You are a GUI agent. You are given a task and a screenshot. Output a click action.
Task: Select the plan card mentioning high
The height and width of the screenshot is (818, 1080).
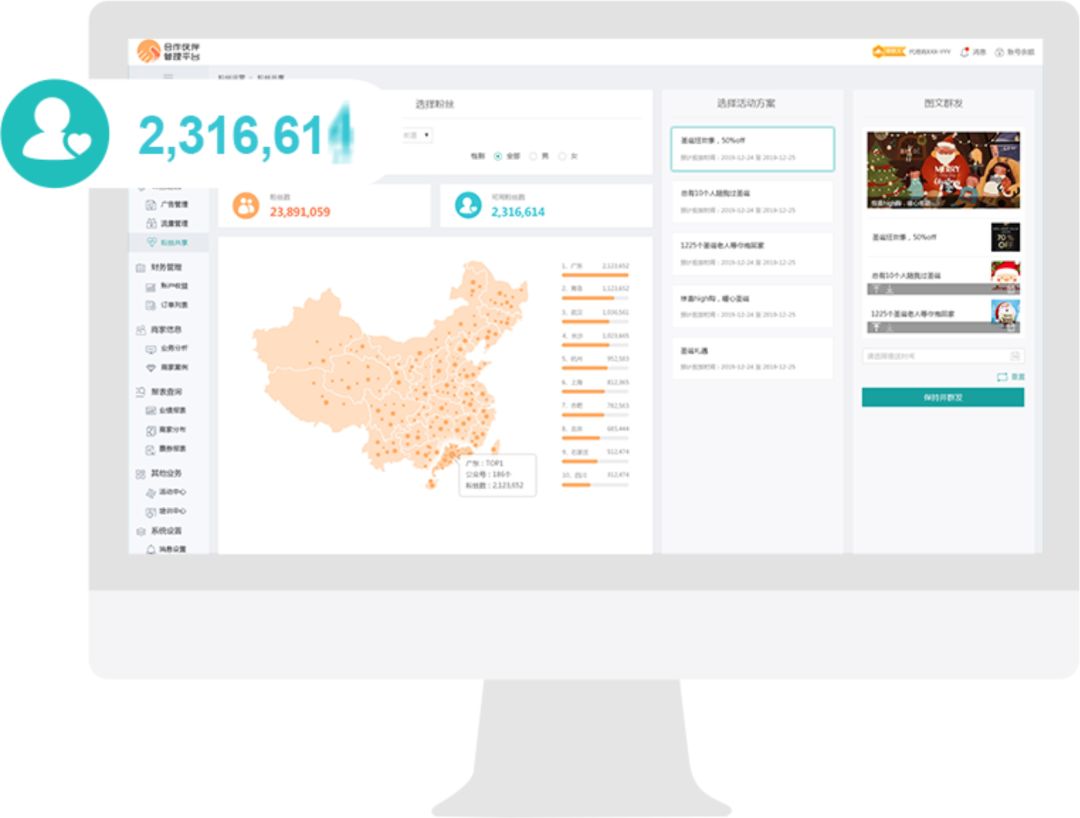point(752,306)
